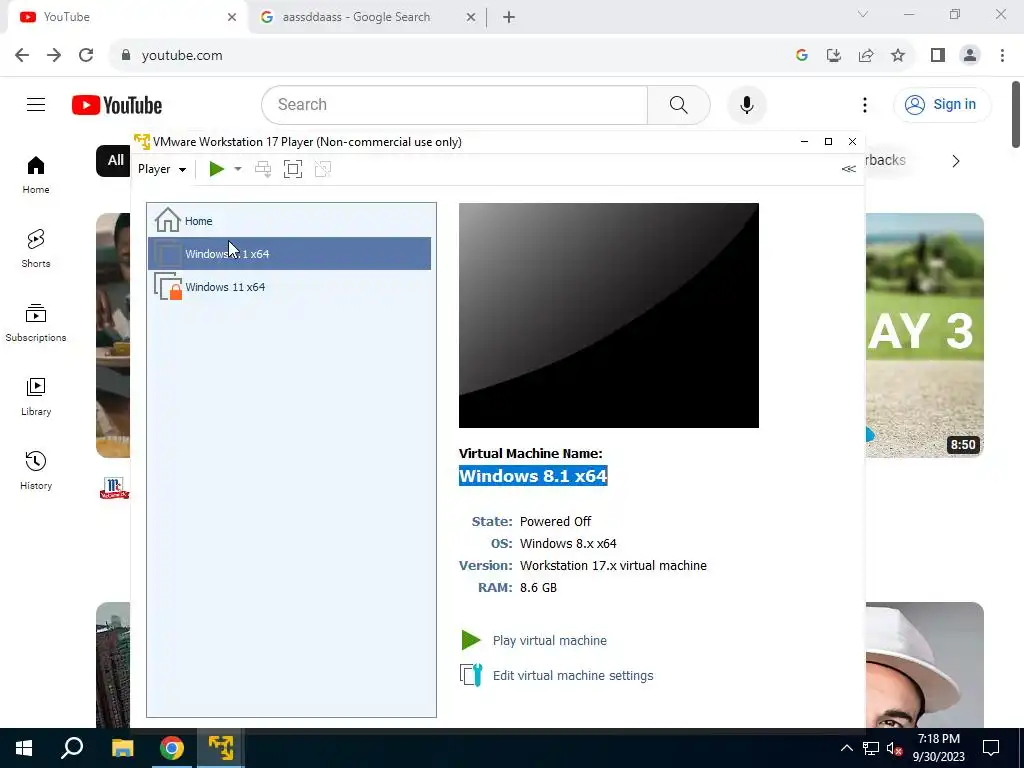Go forward in Chrome
This screenshot has height=768, width=1024.
pos(54,56)
